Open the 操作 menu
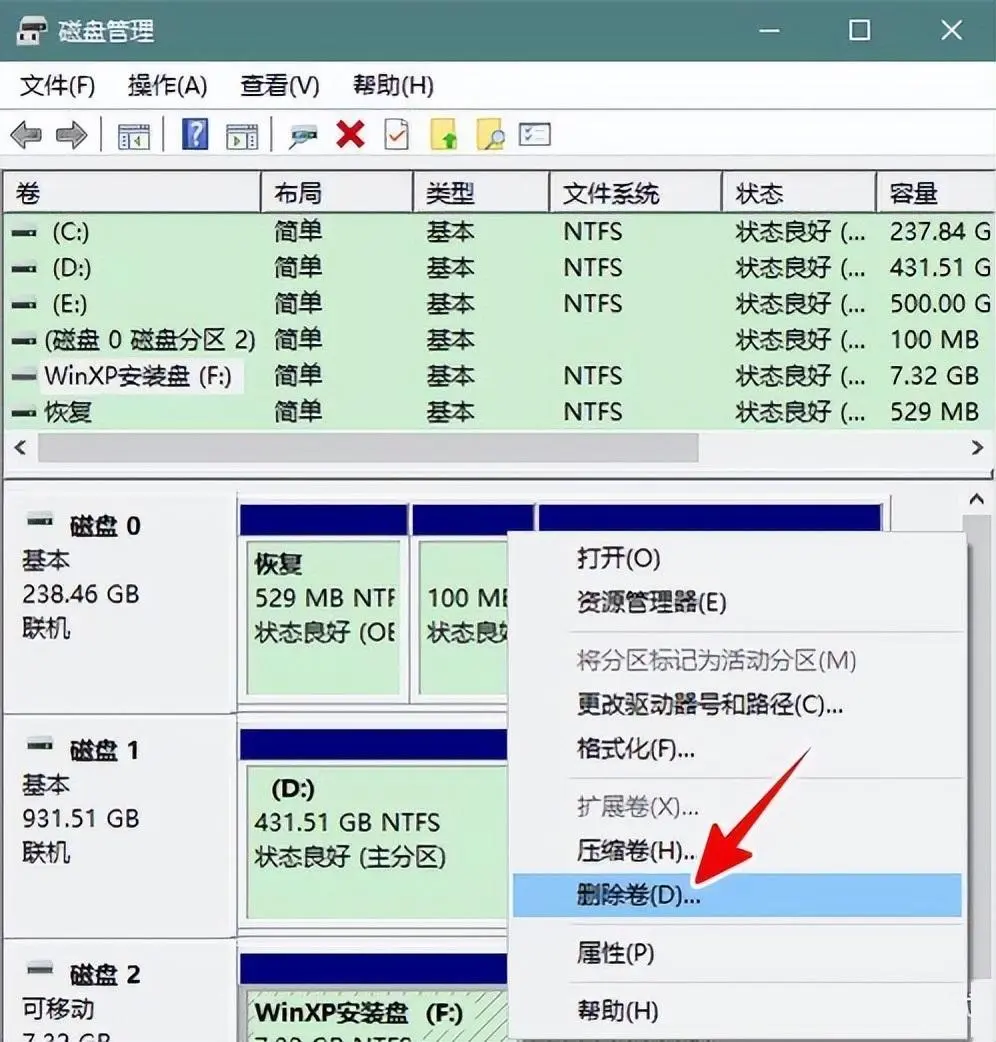Image resolution: width=996 pixels, height=1042 pixels. (167, 87)
